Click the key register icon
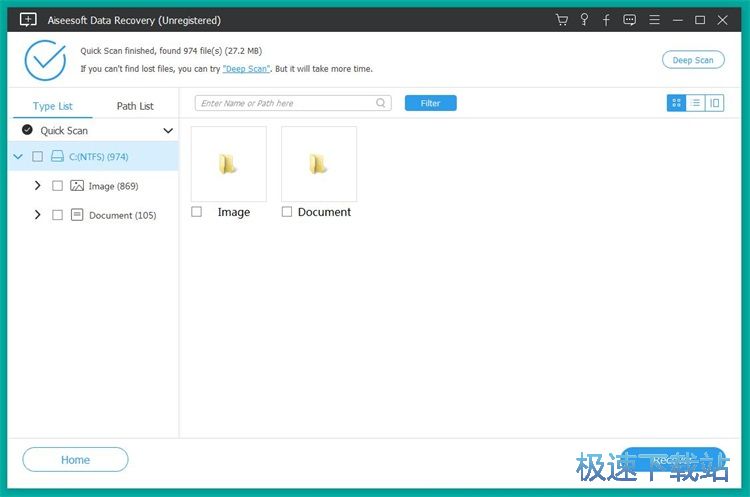750x497 pixels. tap(584, 20)
